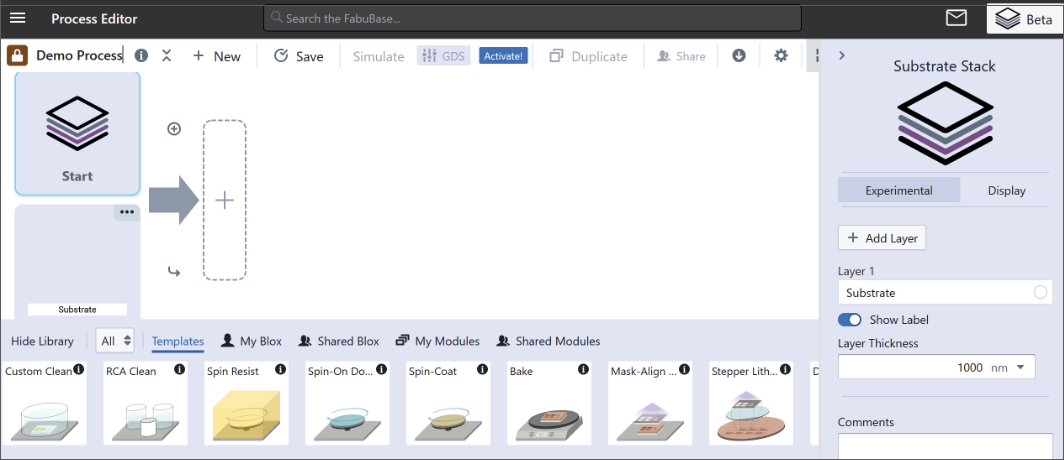
Task: Open the Shared Modules tab
Action: [548, 341]
